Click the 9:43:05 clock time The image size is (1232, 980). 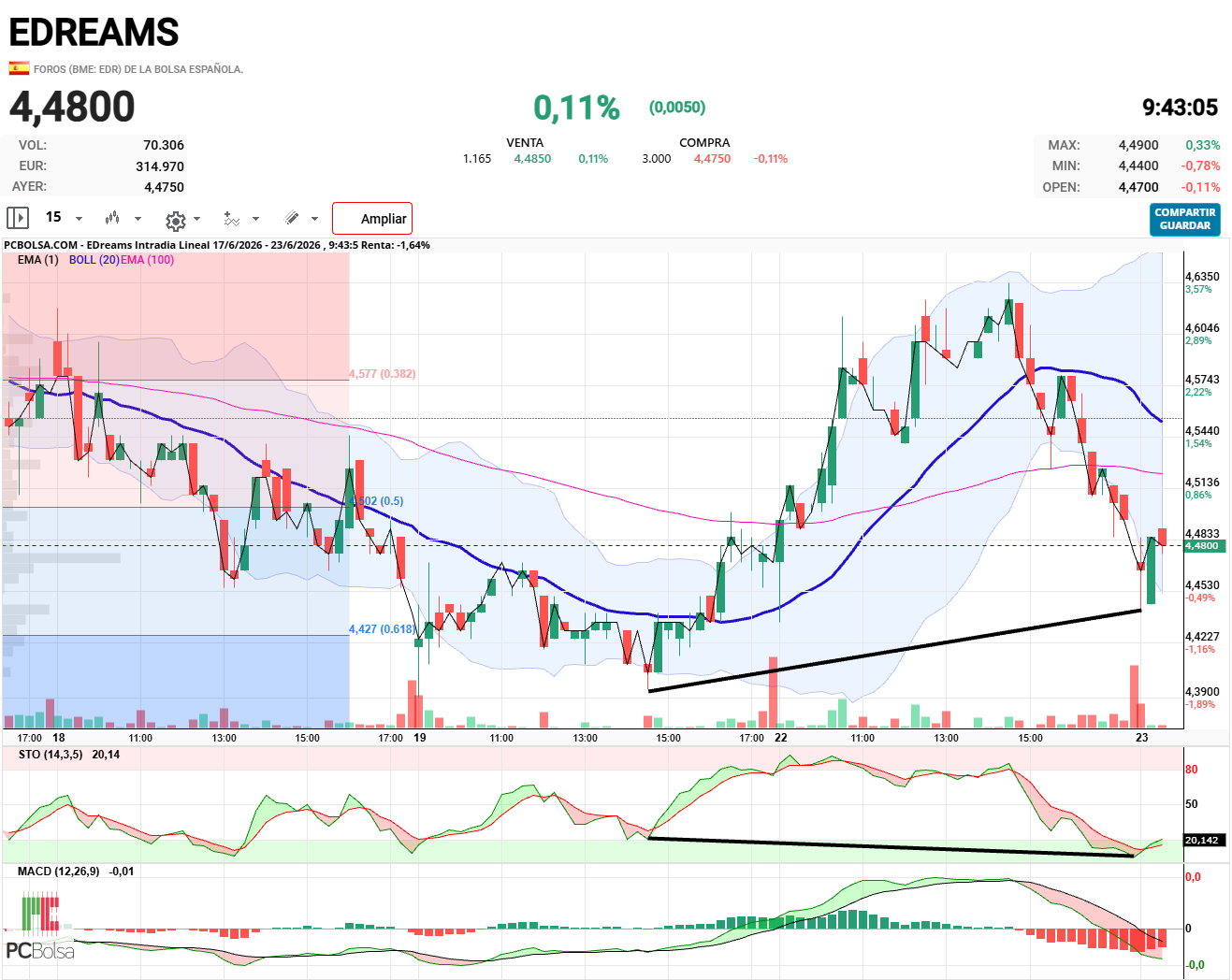point(1180,108)
